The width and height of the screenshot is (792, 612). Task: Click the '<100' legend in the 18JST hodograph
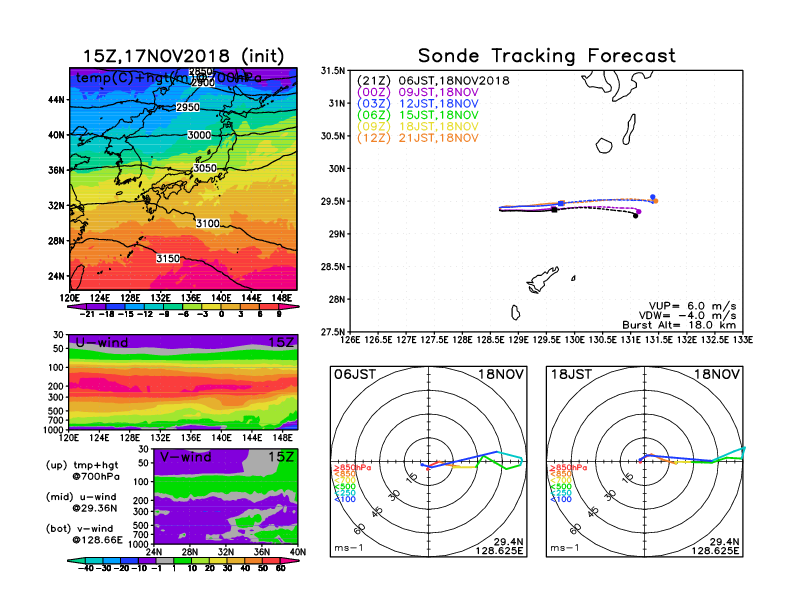(561, 499)
